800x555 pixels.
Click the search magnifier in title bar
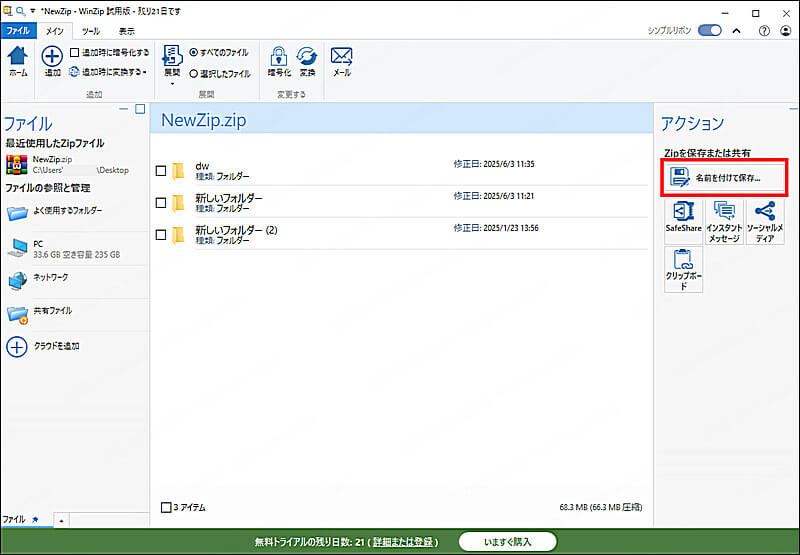click(x=21, y=11)
